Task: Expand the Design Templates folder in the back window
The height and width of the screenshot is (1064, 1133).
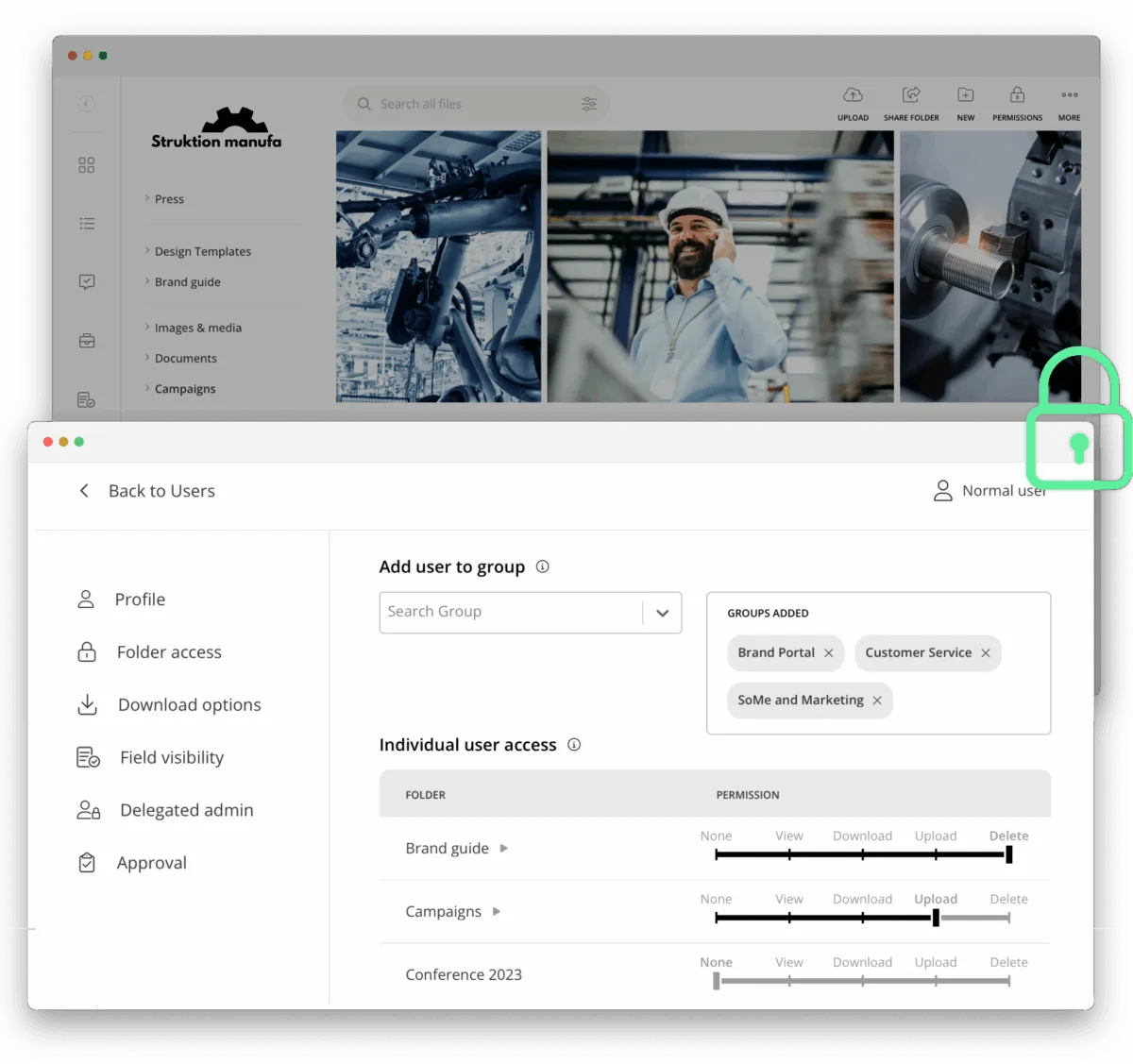Action: [x=147, y=251]
